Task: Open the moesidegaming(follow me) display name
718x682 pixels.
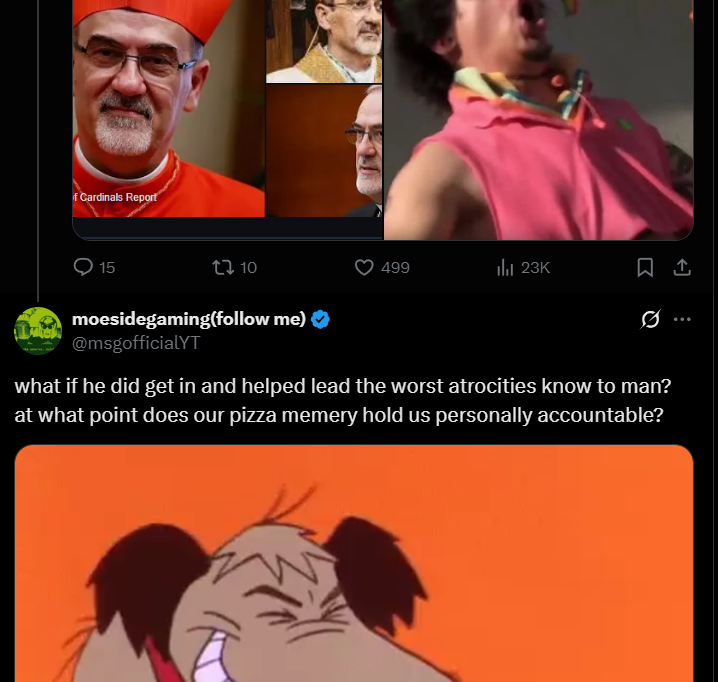Action: [x=189, y=319]
